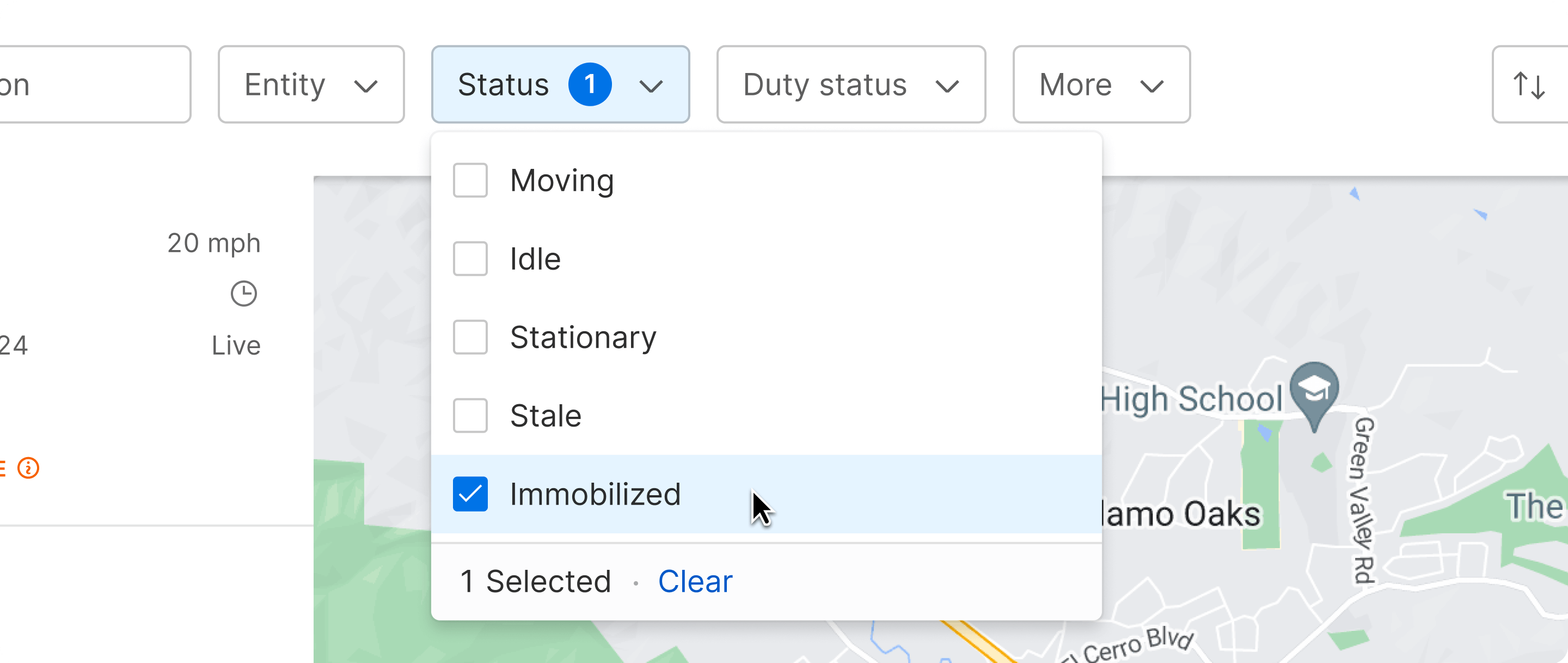Viewport: 1568px width, 663px height.
Task: Uncheck the Immobilized checkbox
Action: tap(470, 494)
